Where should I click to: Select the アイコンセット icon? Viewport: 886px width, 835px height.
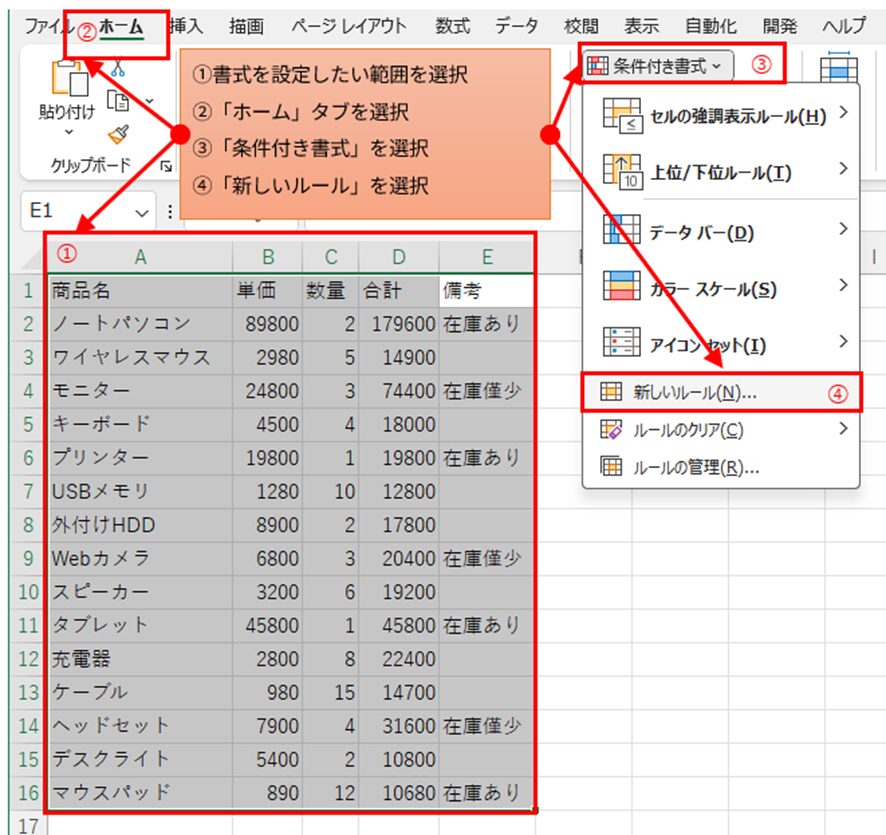coord(620,343)
